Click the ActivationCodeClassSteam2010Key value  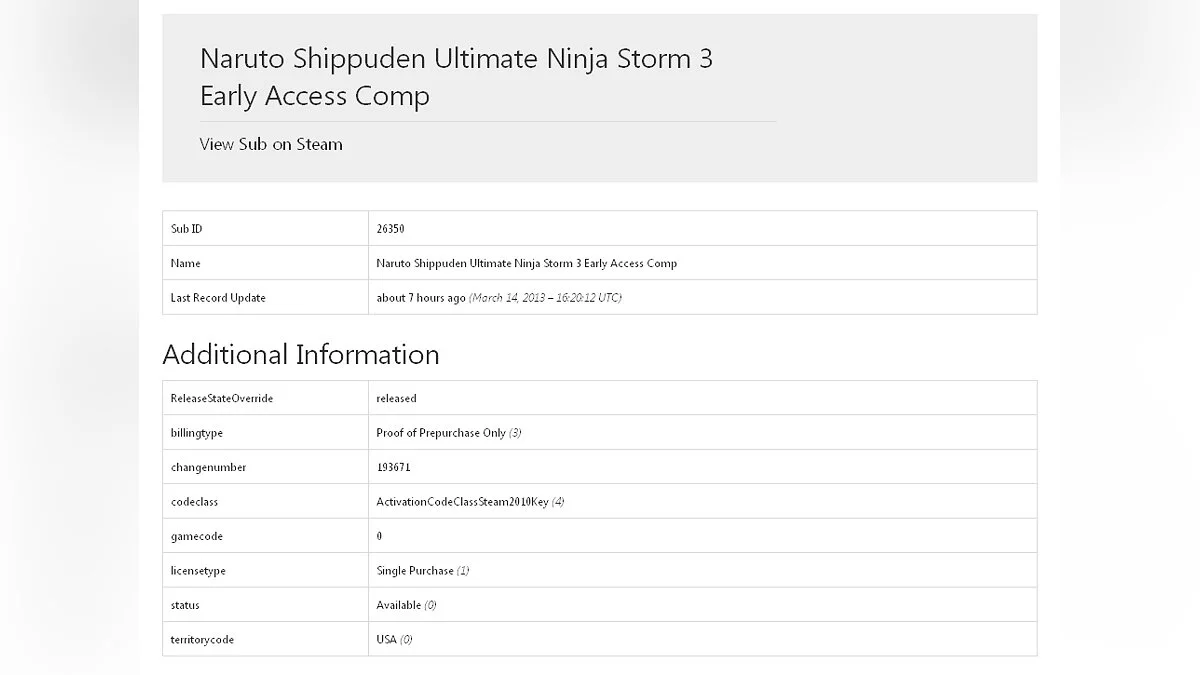point(462,502)
